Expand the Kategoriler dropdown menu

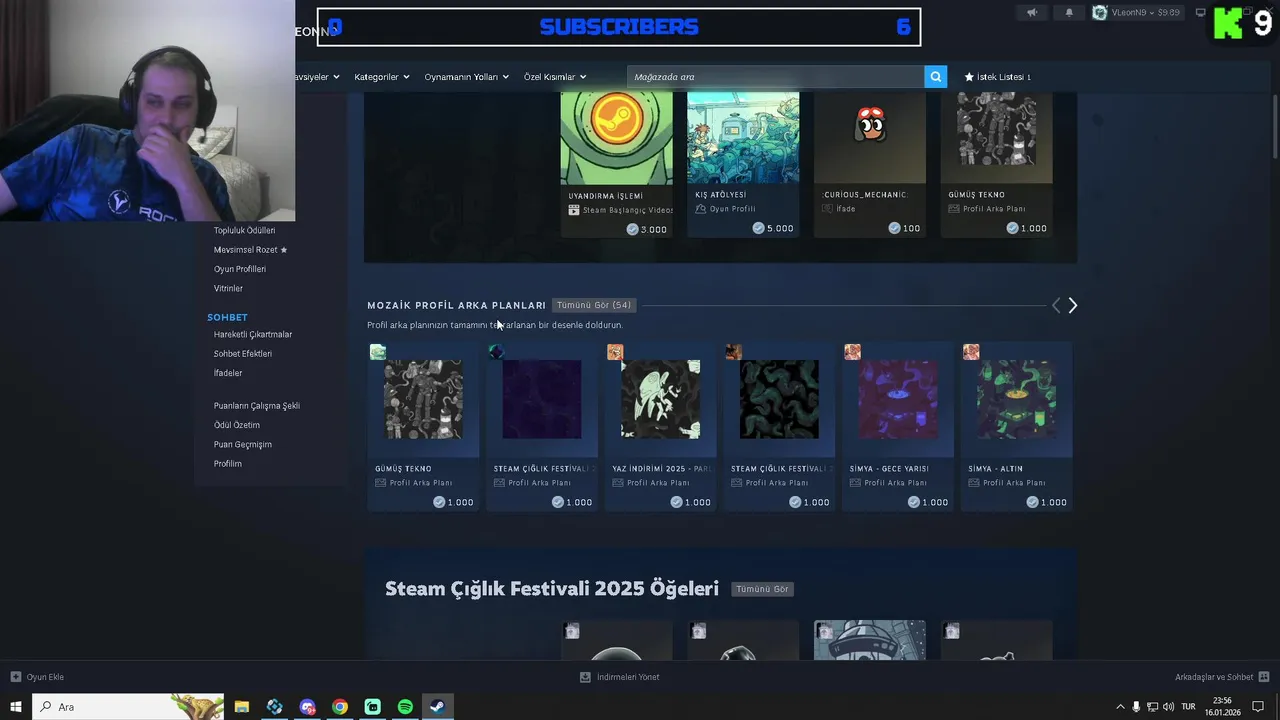coord(382,77)
